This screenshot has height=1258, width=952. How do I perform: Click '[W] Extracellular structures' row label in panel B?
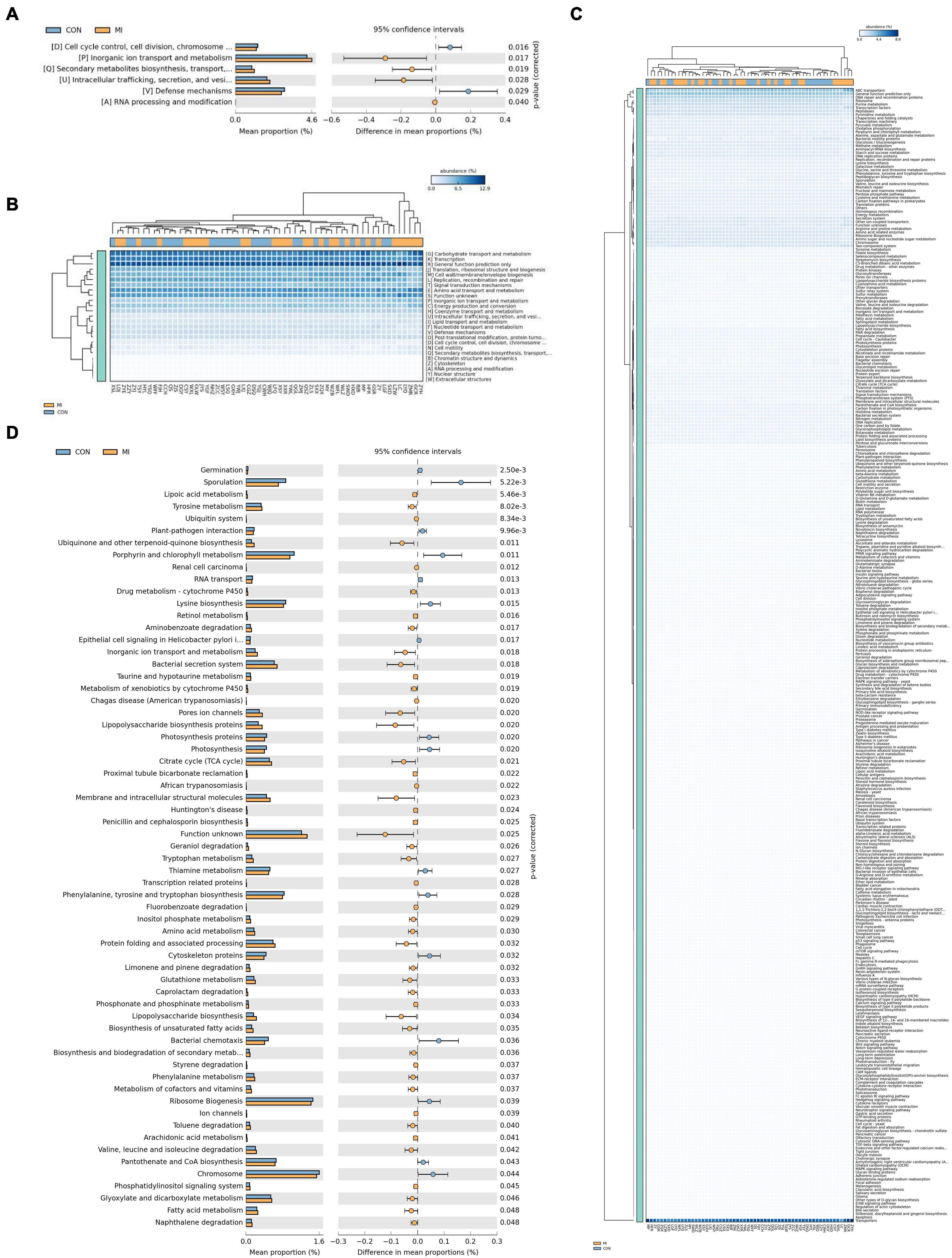pos(458,379)
